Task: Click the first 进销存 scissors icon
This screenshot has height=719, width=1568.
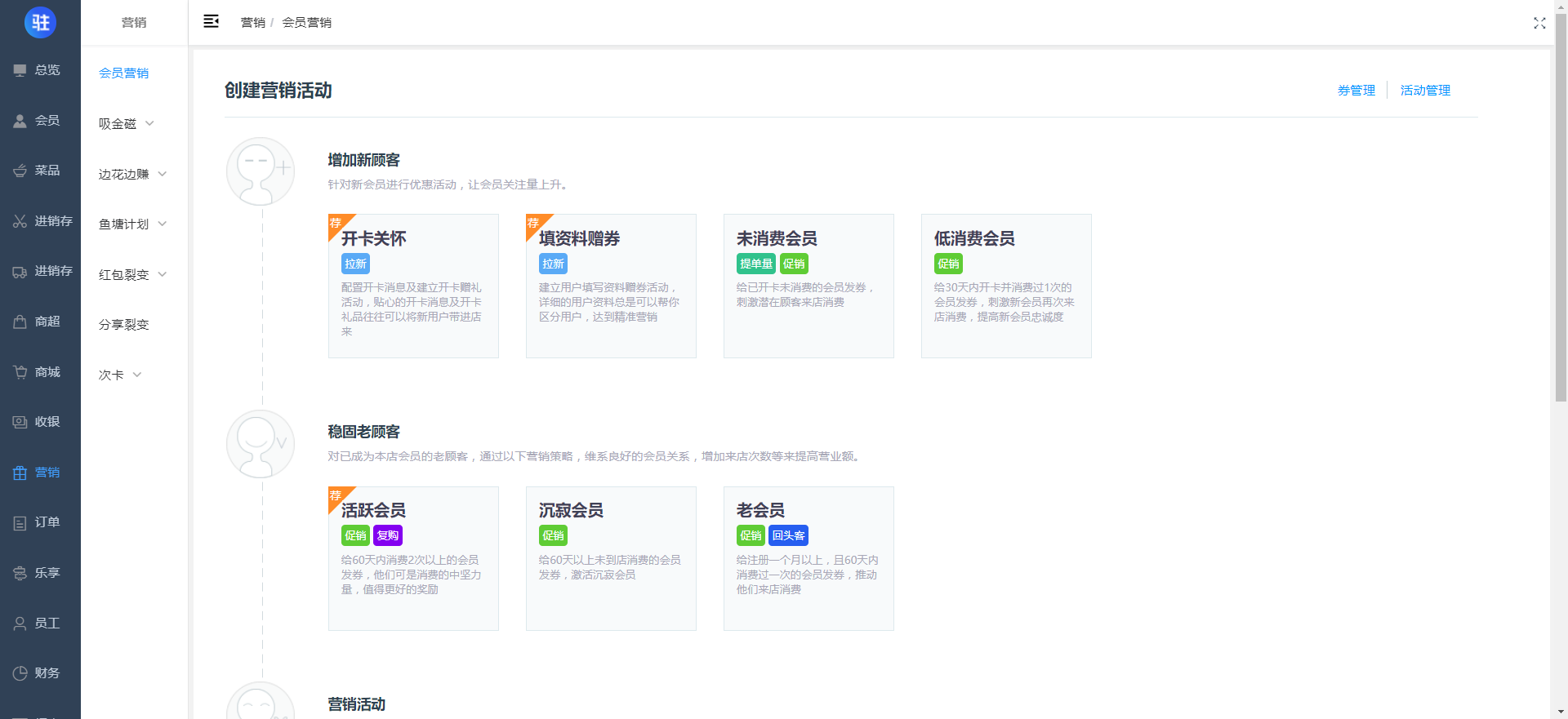Action: click(x=20, y=221)
